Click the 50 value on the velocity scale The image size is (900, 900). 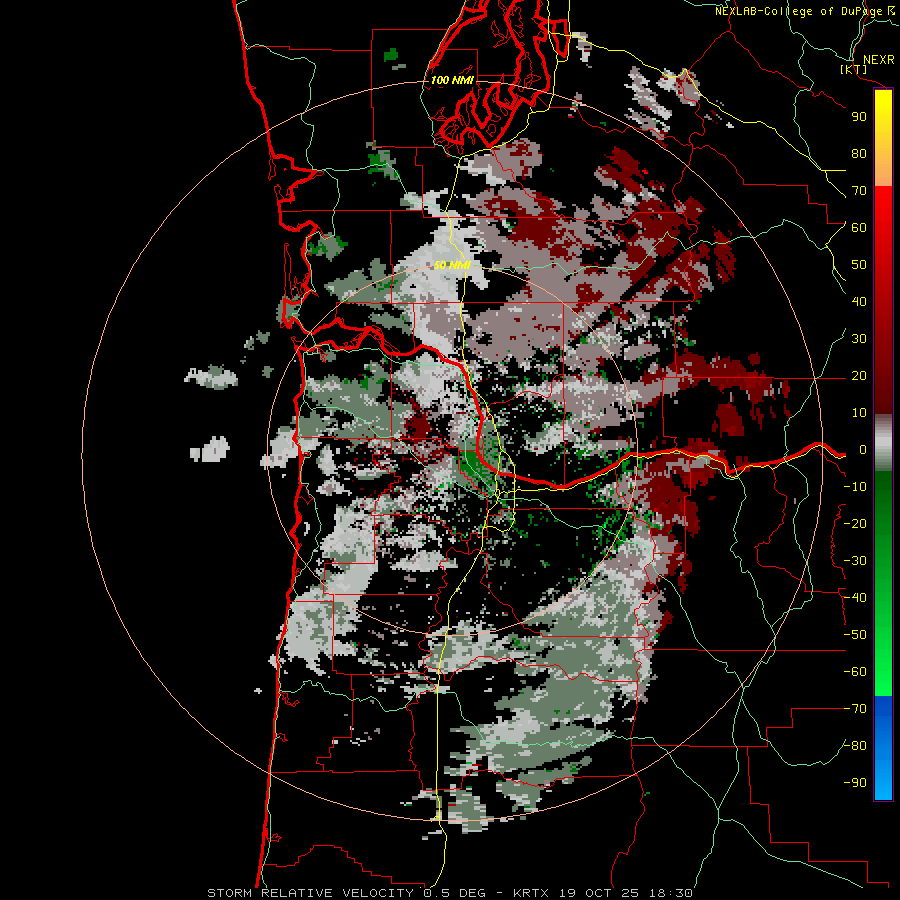coord(859,265)
